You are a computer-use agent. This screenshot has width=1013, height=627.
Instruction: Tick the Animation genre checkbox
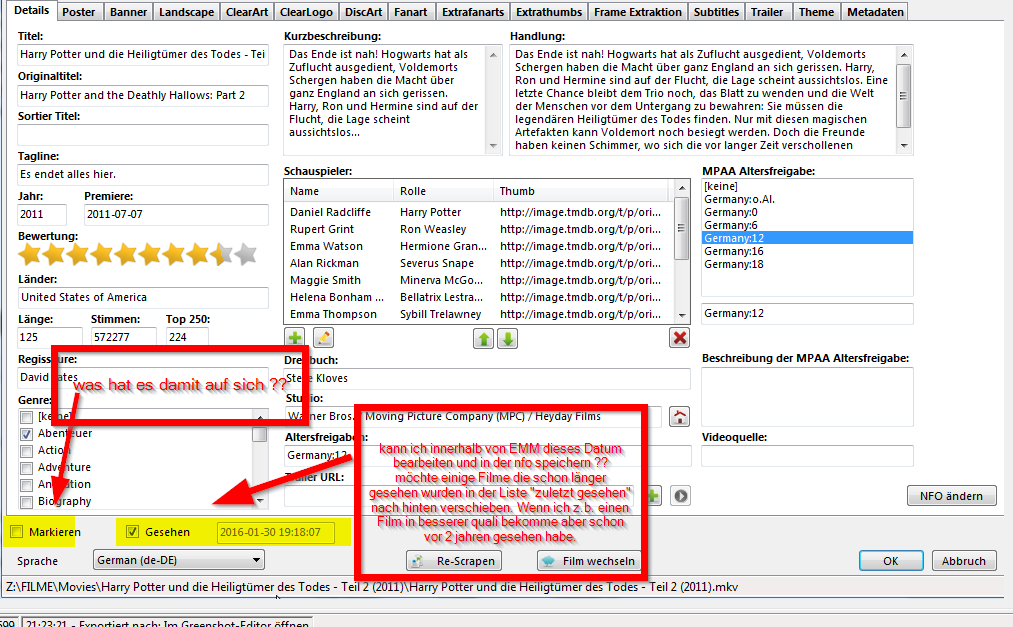(x=26, y=484)
